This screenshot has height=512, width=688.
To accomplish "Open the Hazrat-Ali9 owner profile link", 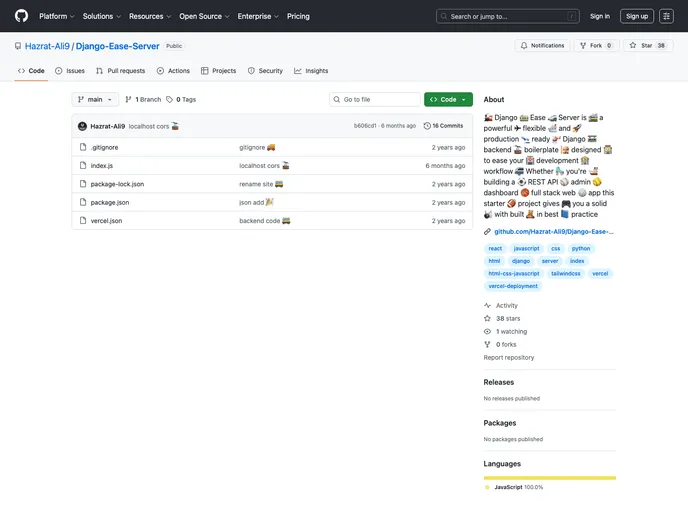I will coord(47,46).
